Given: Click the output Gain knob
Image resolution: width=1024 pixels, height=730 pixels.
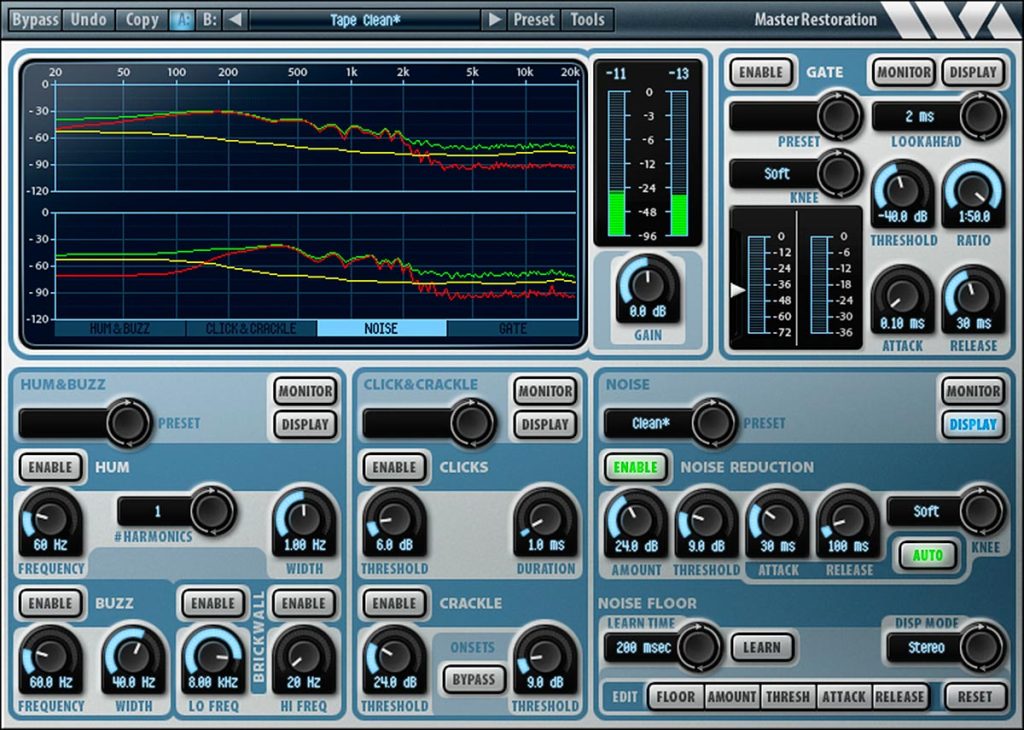Looking at the screenshot, I should tap(647, 289).
